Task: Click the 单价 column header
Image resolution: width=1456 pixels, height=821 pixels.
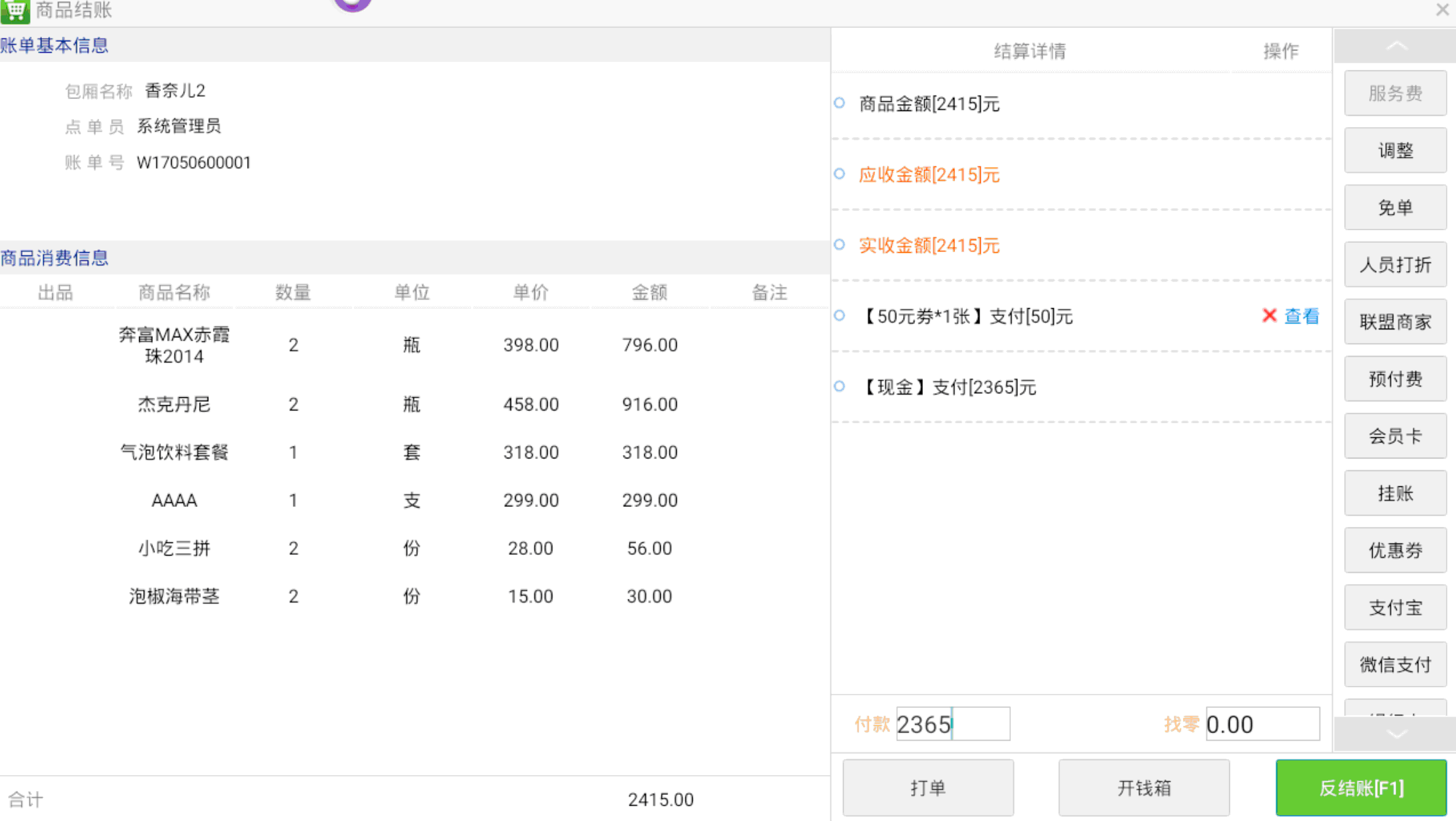Action: click(x=530, y=292)
